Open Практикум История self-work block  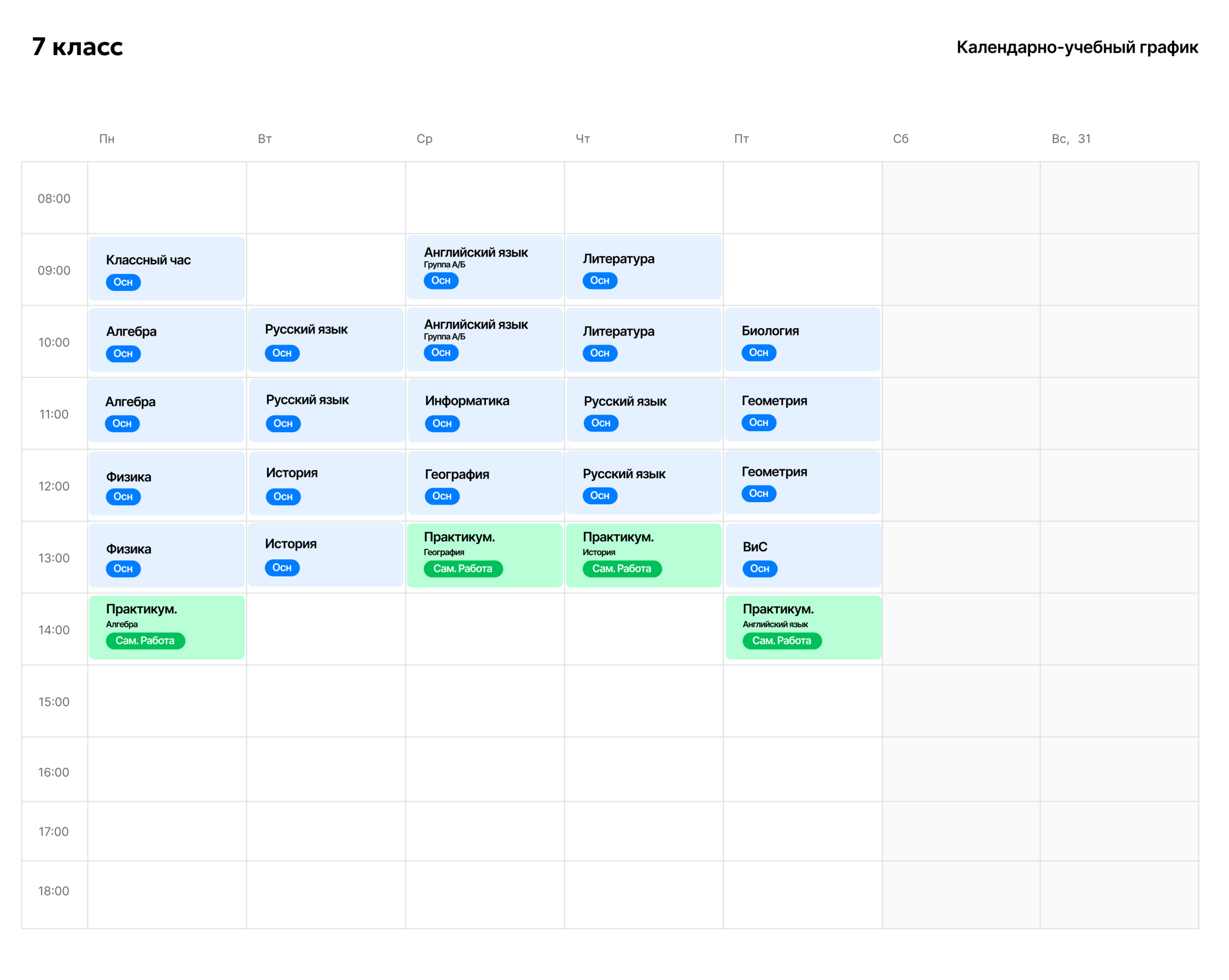coord(644,555)
